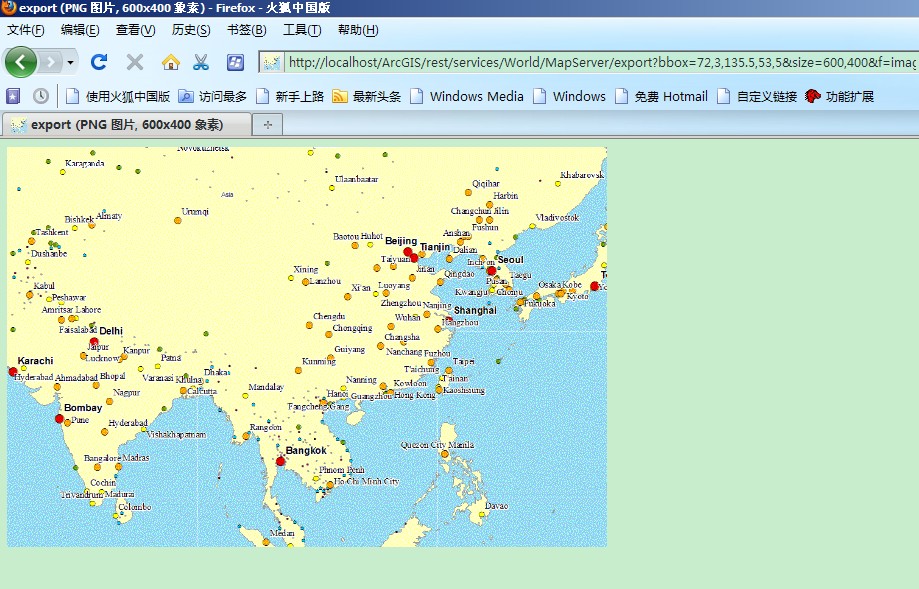The height and width of the screenshot is (589, 919).
Task: Click the Stop loading X icon
Action: 135,62
